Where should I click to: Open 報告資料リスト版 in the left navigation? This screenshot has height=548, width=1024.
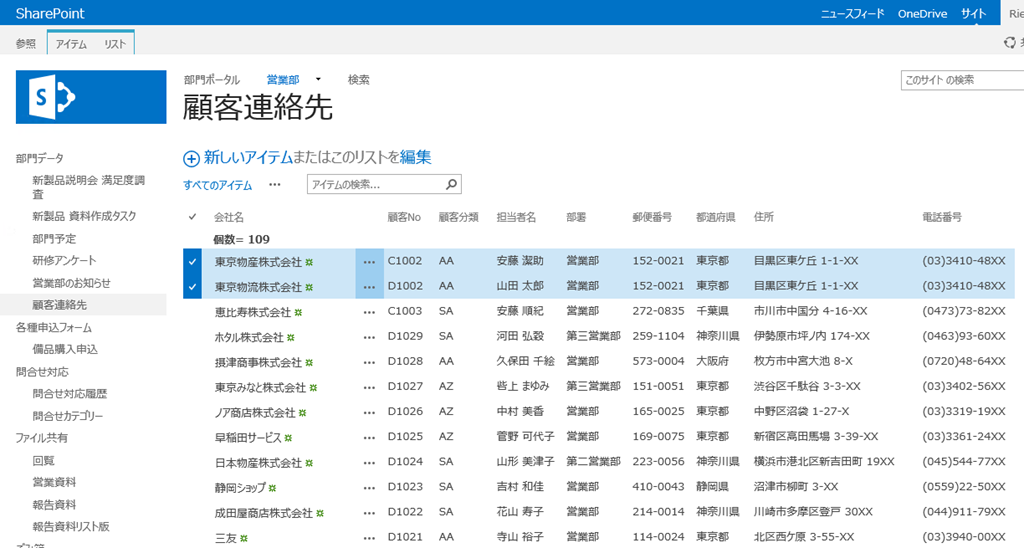point(71,526)
